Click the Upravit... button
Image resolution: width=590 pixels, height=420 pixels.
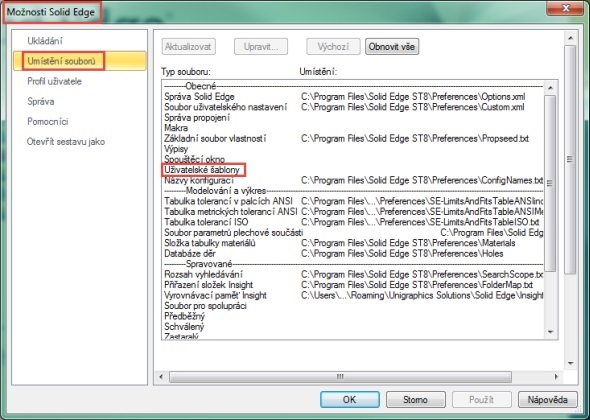pos(261,47)
